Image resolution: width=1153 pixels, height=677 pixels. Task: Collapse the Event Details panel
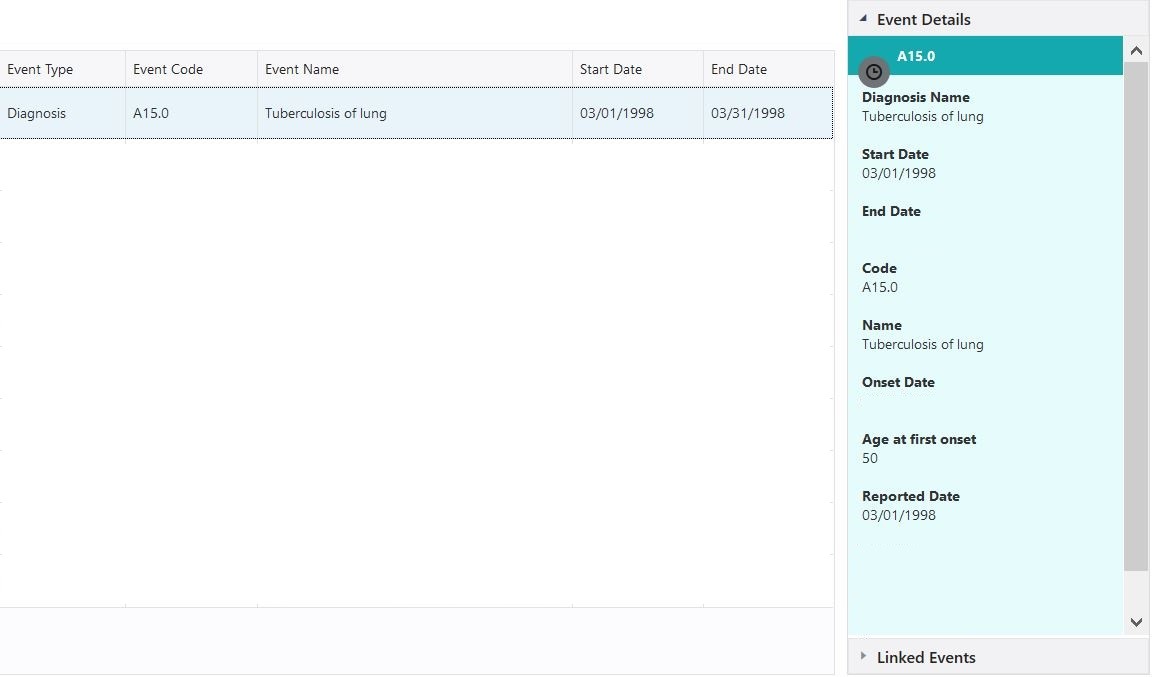[863, 19]
